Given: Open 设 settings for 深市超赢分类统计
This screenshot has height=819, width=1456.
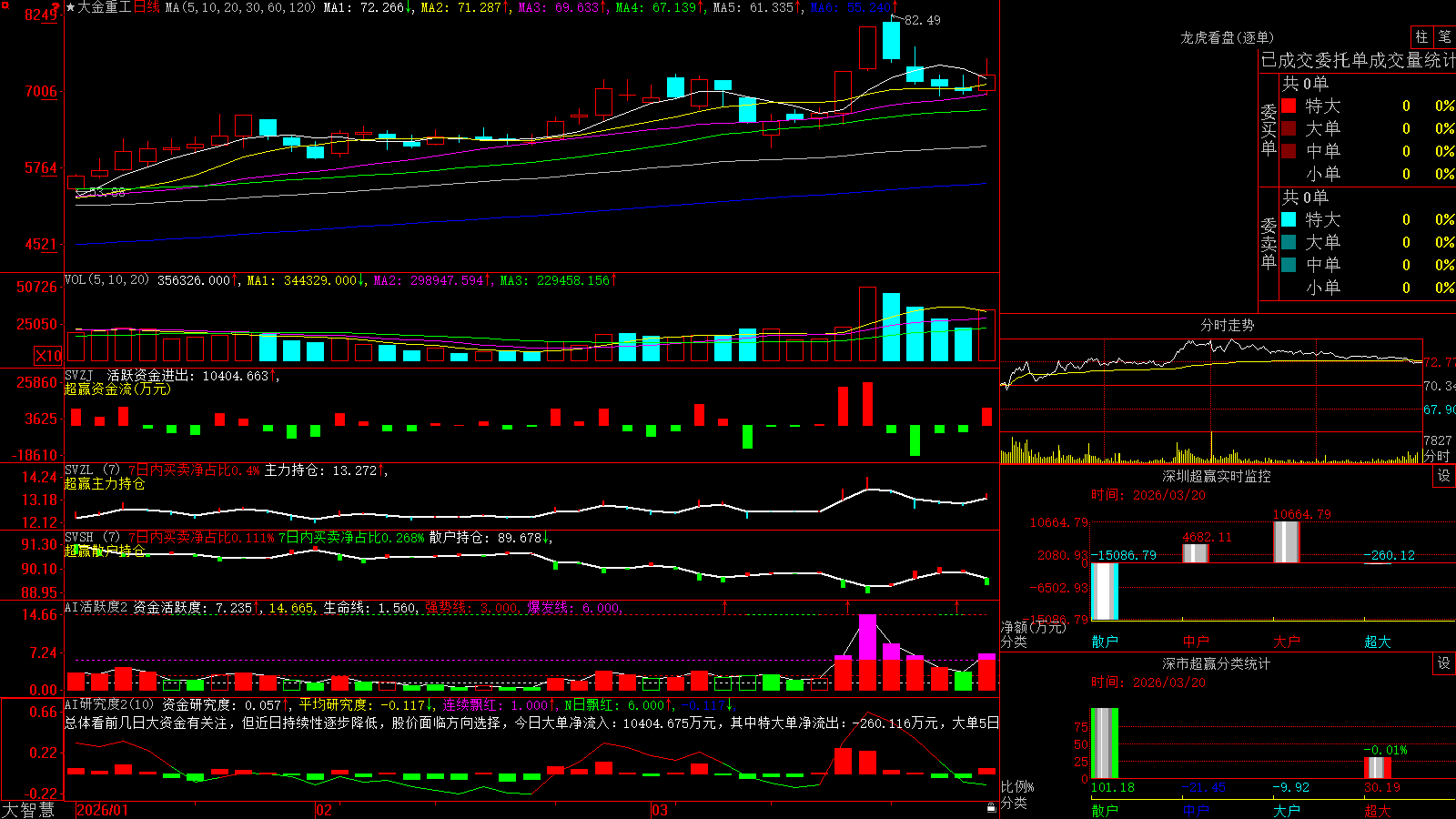Looking at the screenshot, I should point(1444,663).
